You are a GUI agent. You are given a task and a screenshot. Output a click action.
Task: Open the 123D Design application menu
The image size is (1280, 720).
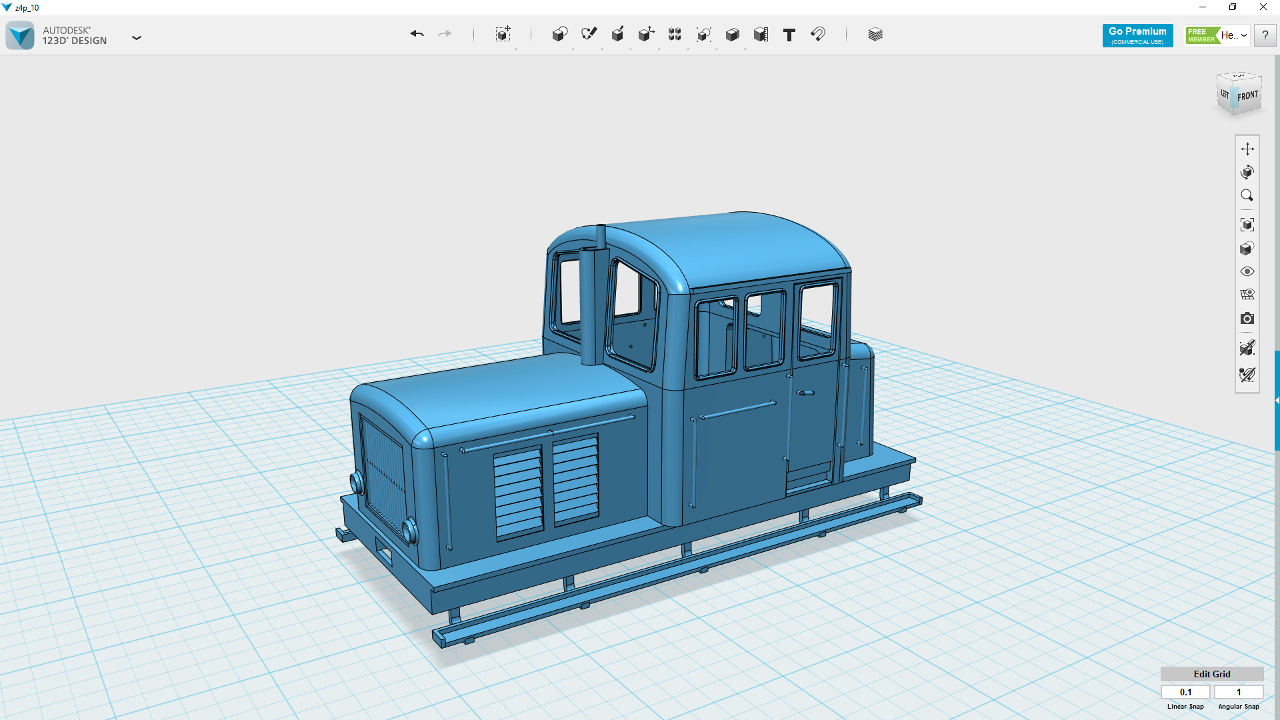137,37
